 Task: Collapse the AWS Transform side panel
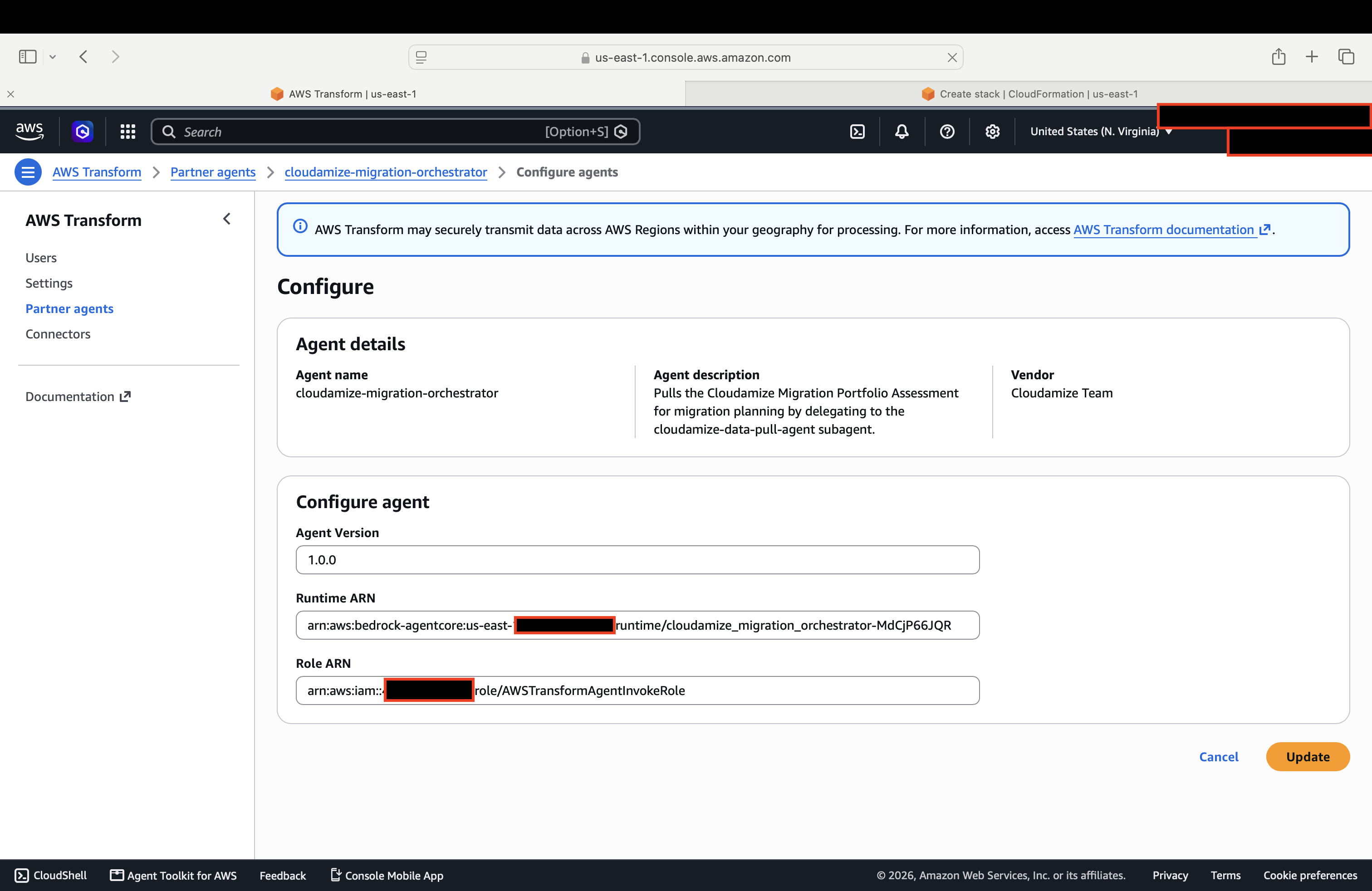(226, 219)
